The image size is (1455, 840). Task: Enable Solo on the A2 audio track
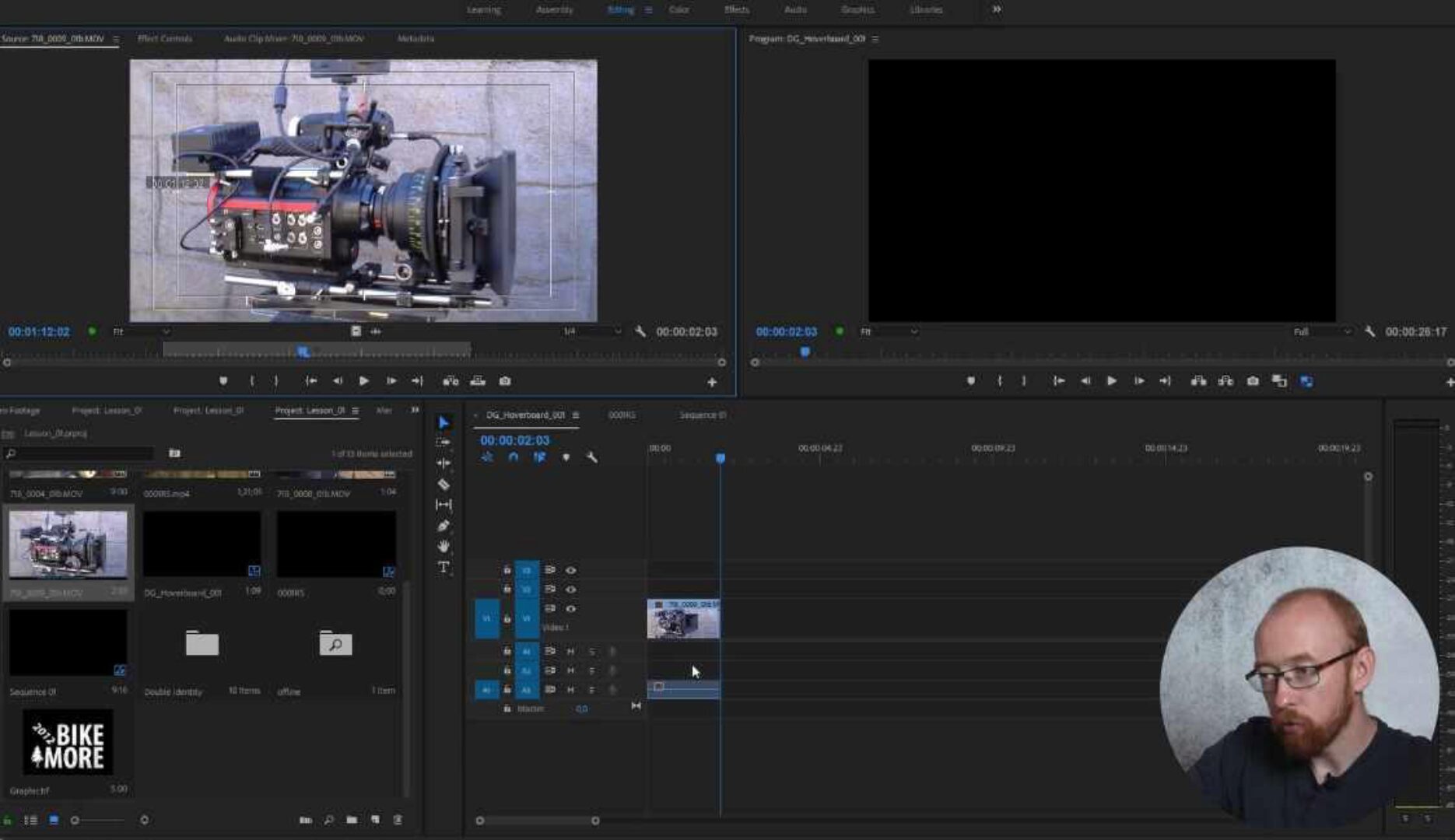pyautogui.click(x=594, y=670)
